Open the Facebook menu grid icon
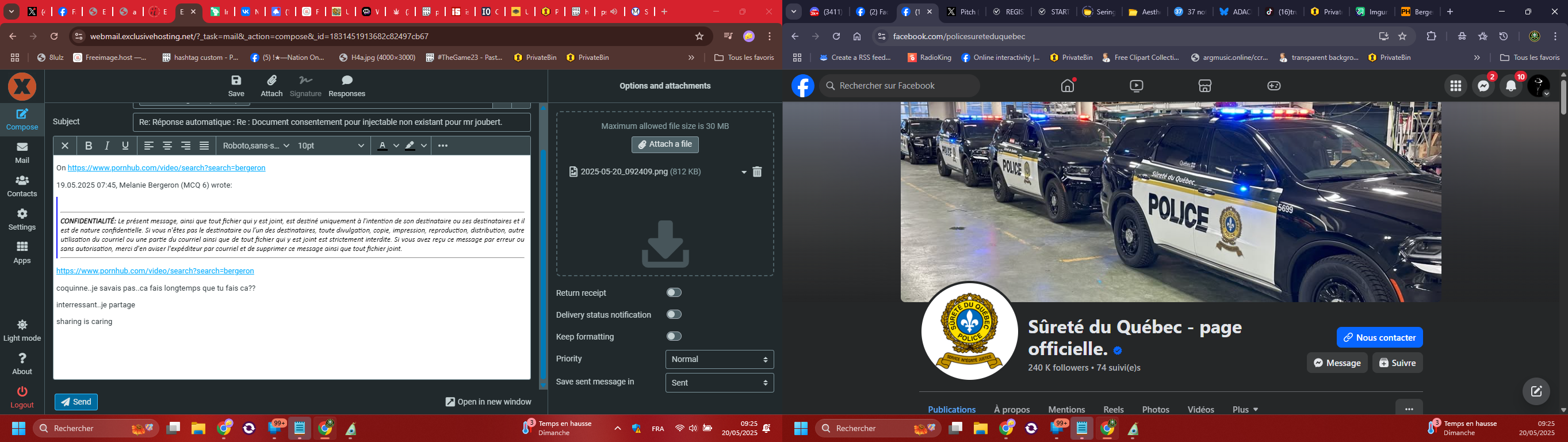Screen dimensions: 1568x442 1456,86
